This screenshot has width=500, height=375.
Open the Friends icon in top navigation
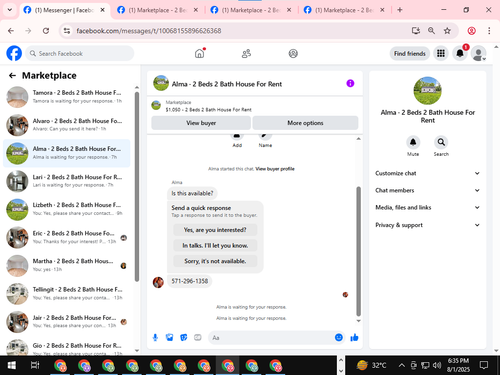(246, 53)
